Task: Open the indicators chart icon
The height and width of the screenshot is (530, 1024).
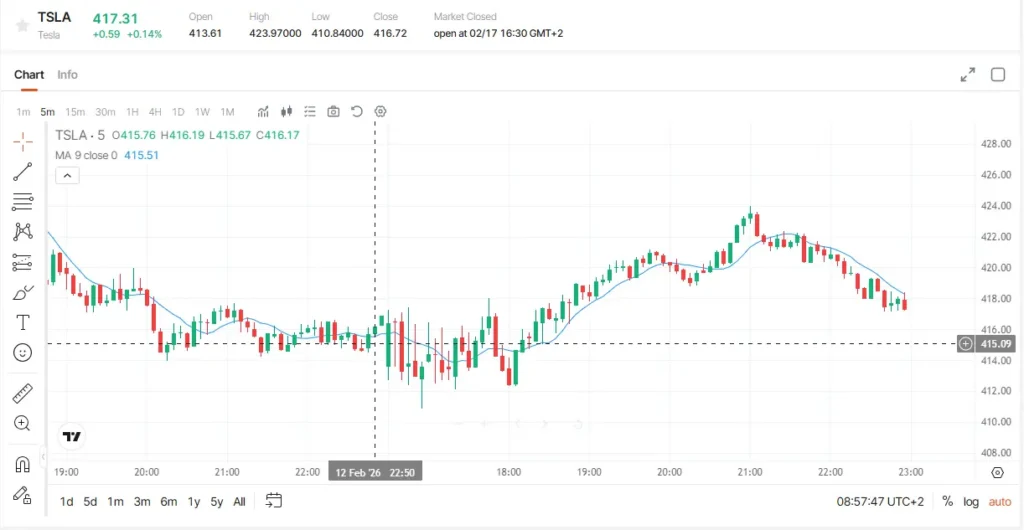Action: [263, 112]
